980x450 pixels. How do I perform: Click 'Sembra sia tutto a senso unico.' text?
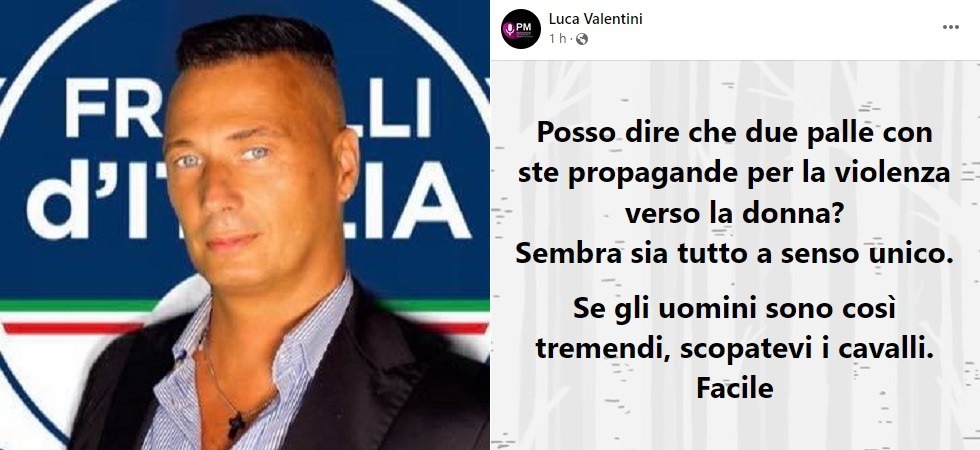734,254
